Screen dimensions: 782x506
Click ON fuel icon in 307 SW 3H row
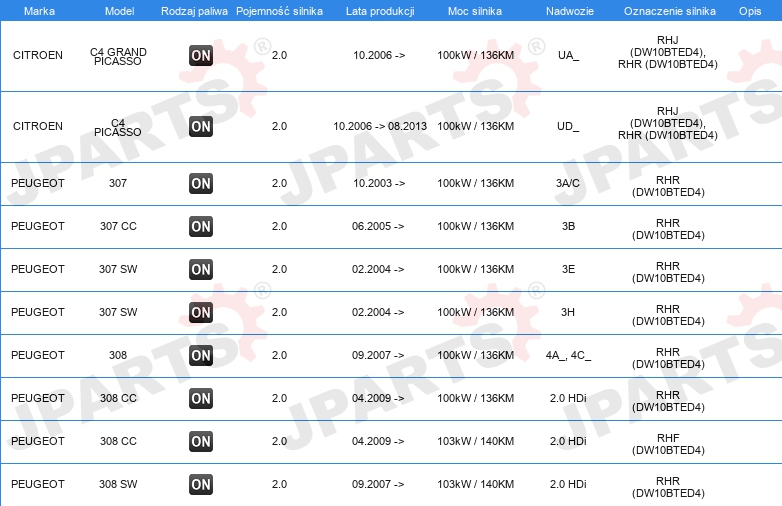pos(201,312)
